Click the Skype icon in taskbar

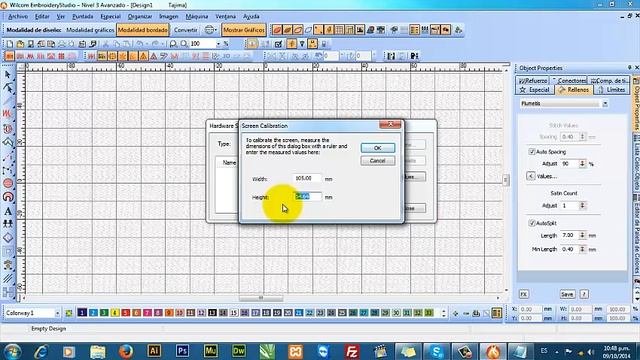coord(436,351)
